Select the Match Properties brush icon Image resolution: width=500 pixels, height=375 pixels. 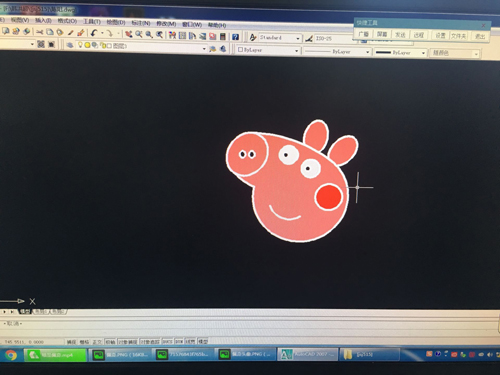pos(71,32)
